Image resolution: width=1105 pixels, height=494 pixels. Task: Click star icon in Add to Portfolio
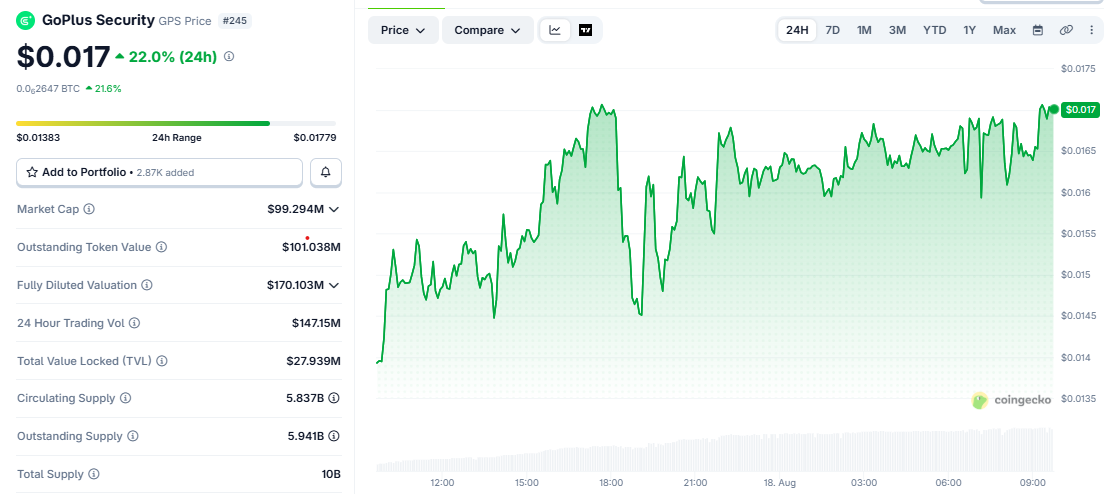click(x=32, y=172)
